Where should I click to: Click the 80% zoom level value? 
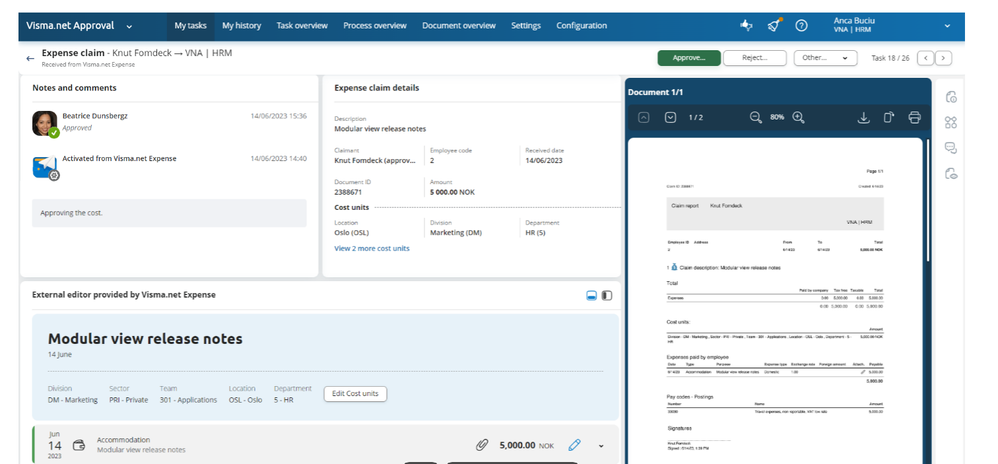tap(777, 118)
